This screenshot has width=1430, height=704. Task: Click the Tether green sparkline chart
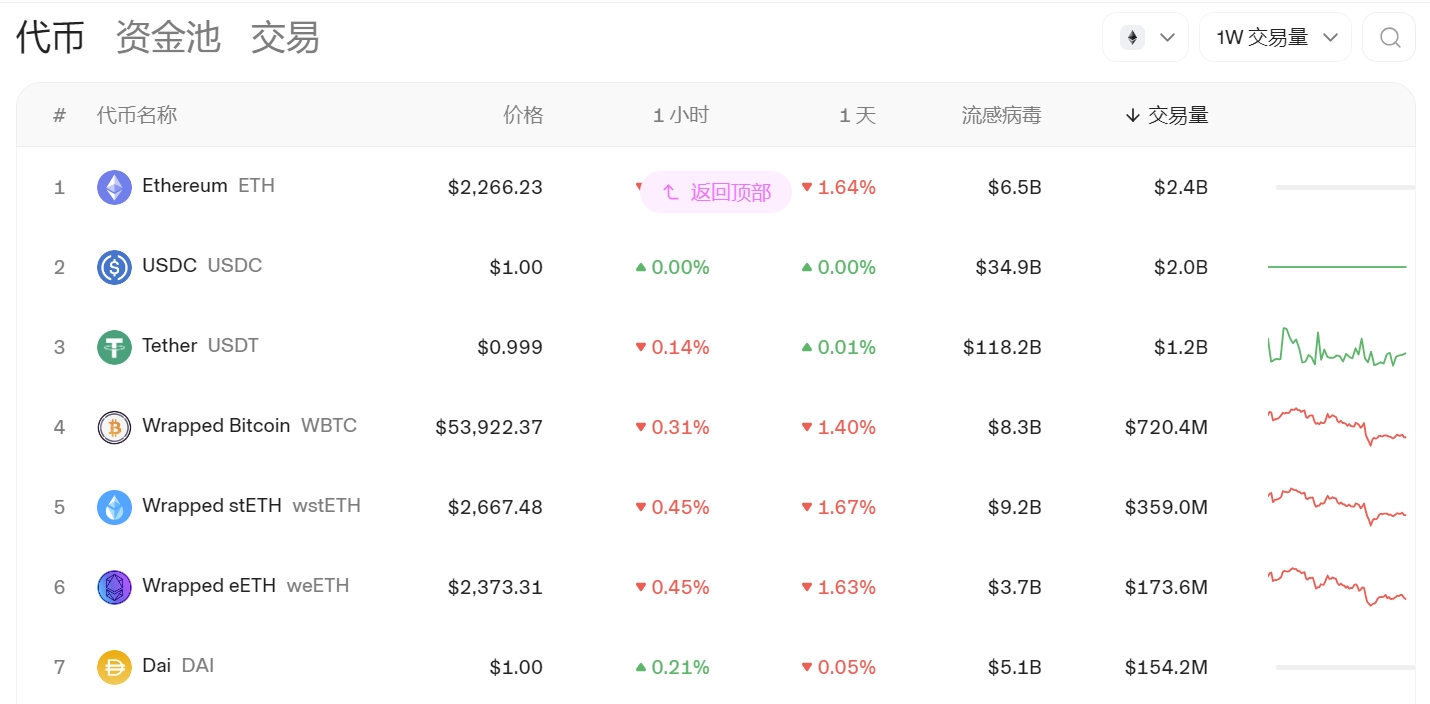click(x=1337, y=347)
